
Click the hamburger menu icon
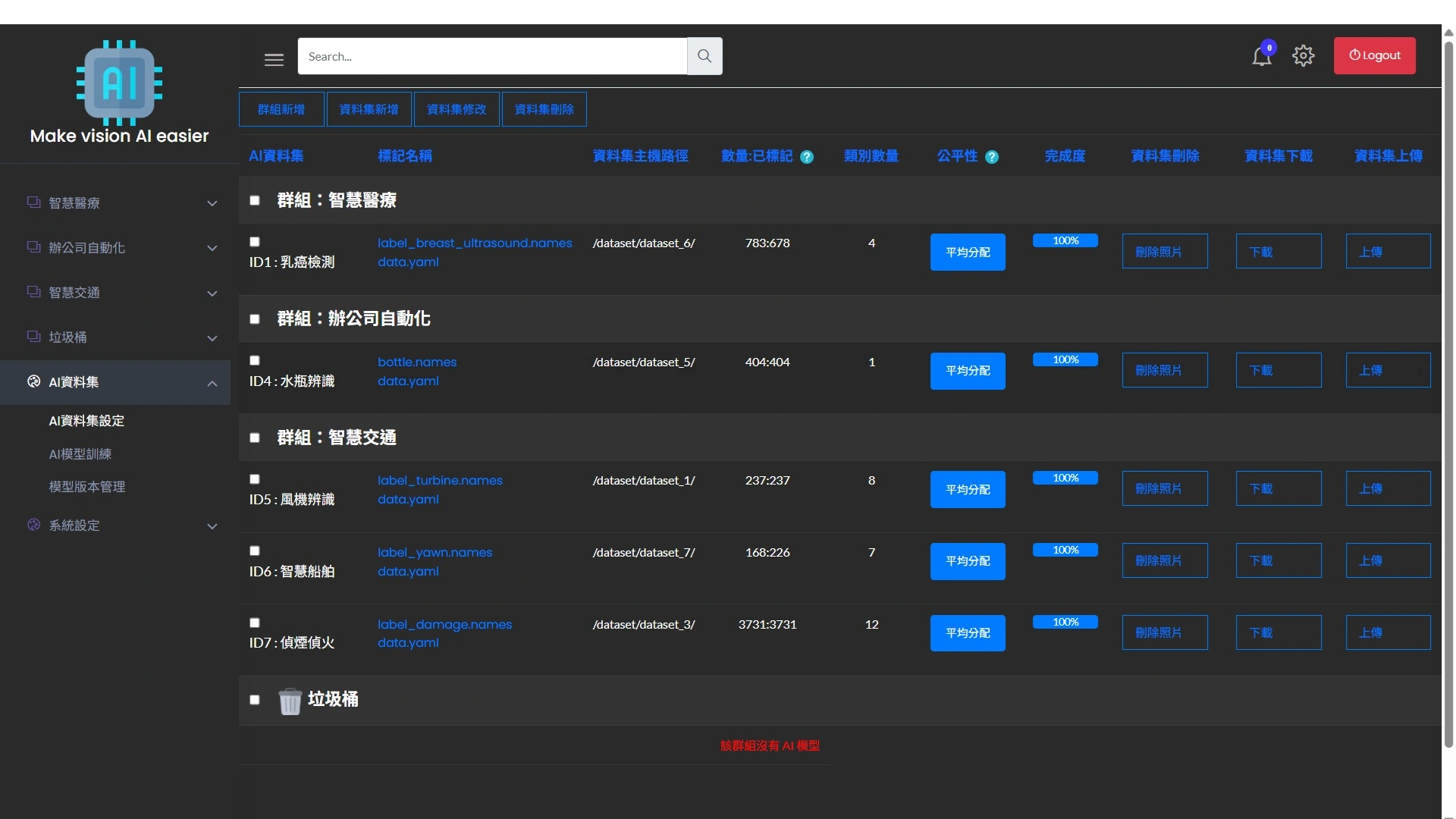point(274,59)
